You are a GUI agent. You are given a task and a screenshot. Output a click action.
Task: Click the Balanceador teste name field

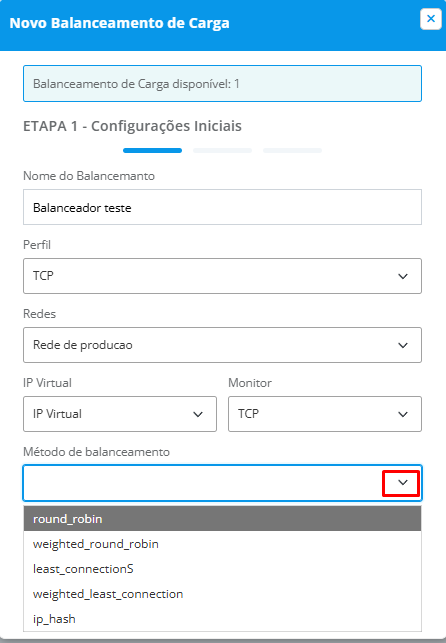click(x=222, y=207)
